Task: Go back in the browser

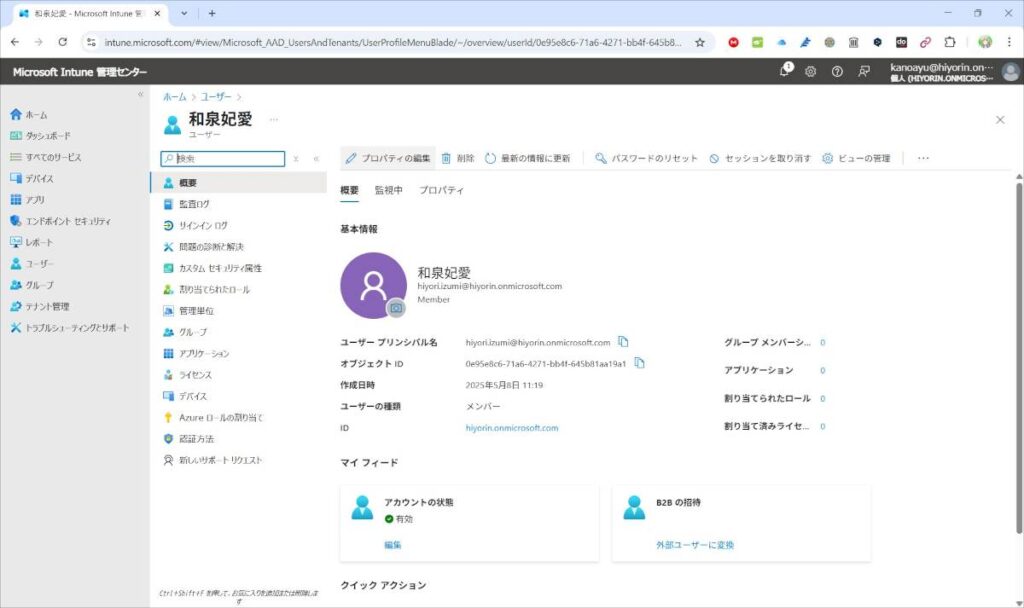Action: tap(15, 42)
